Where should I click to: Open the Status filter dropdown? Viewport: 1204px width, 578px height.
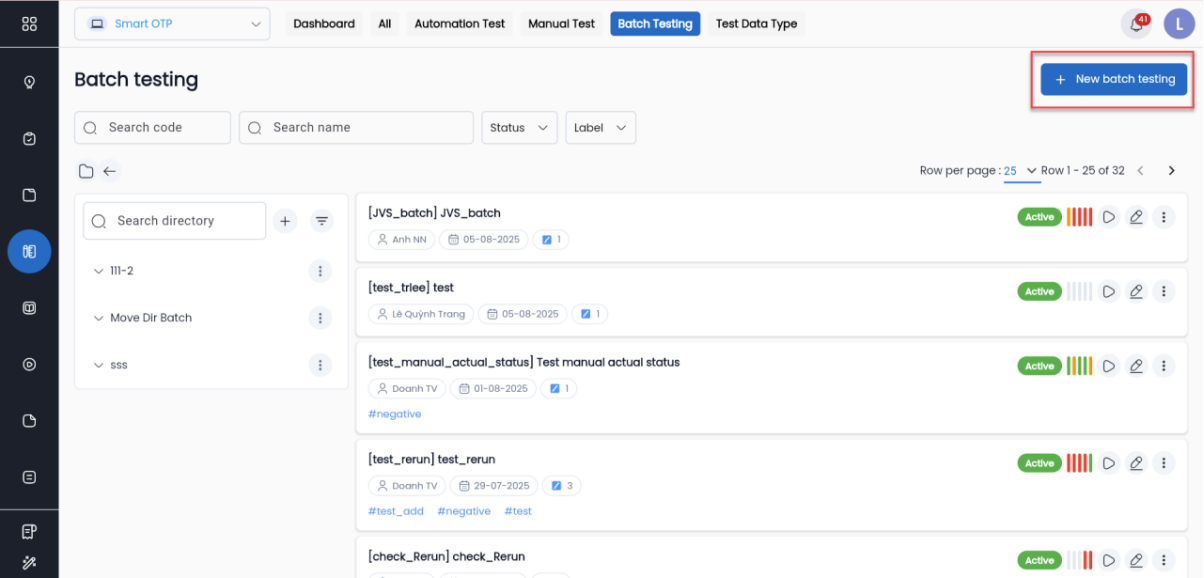click(519, 128)
